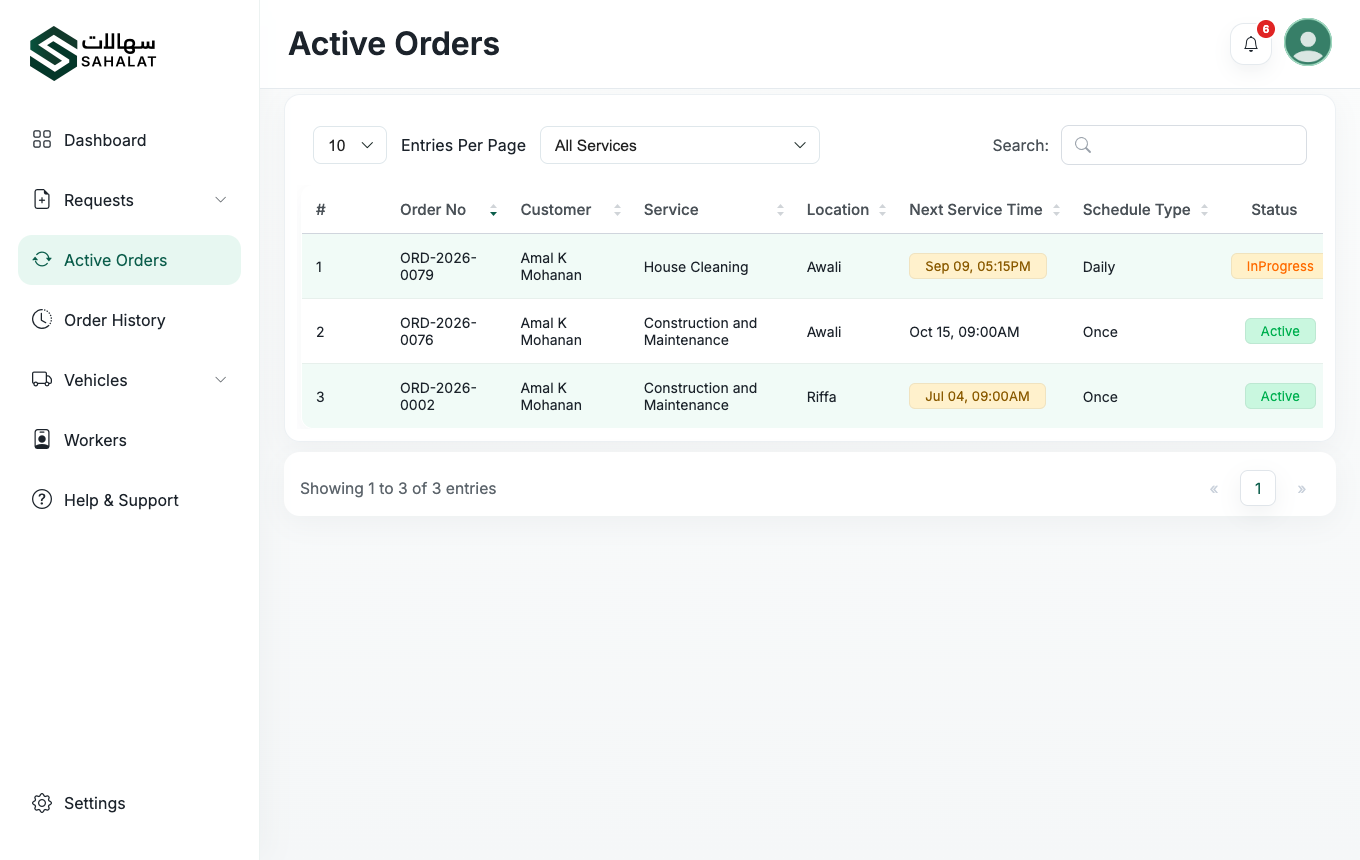Click pagination page 1 button
Screen dimensions: 1360x860
(x=1258, y=488)
